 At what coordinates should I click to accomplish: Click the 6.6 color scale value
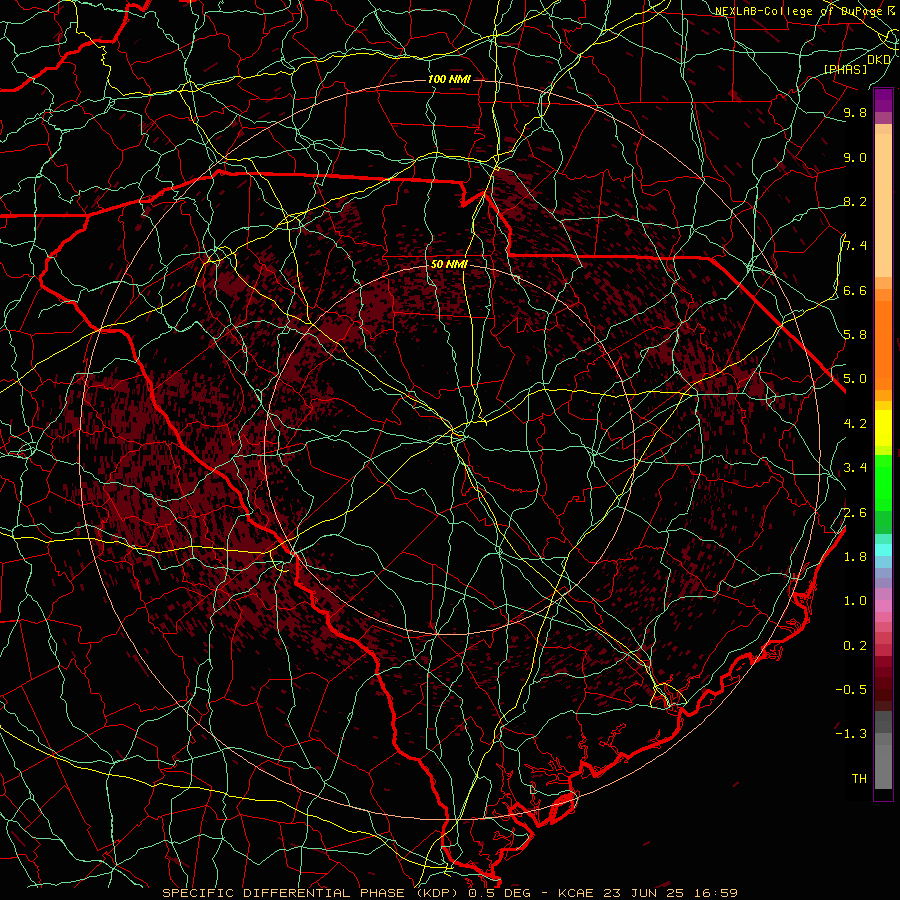coord(855,290)
